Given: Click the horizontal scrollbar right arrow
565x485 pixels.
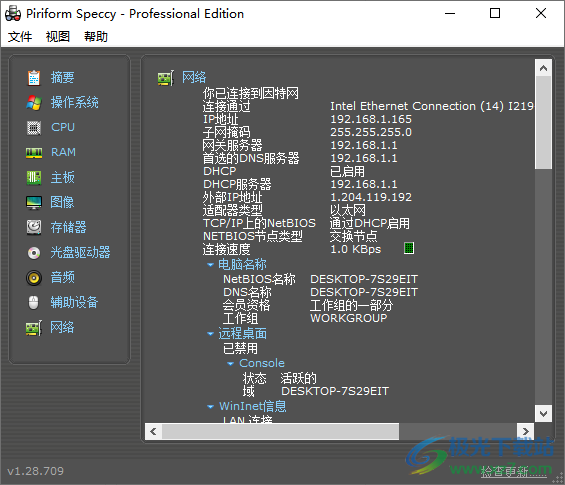Looking at the screenshot, I should pyautogui.click(x=525, y=431).
